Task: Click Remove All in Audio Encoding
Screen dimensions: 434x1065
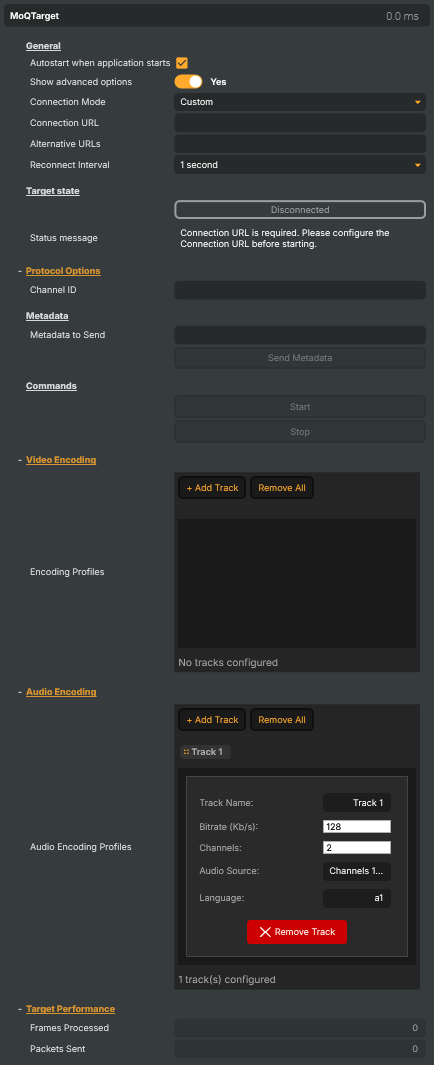Action: (x=282, y=720)
